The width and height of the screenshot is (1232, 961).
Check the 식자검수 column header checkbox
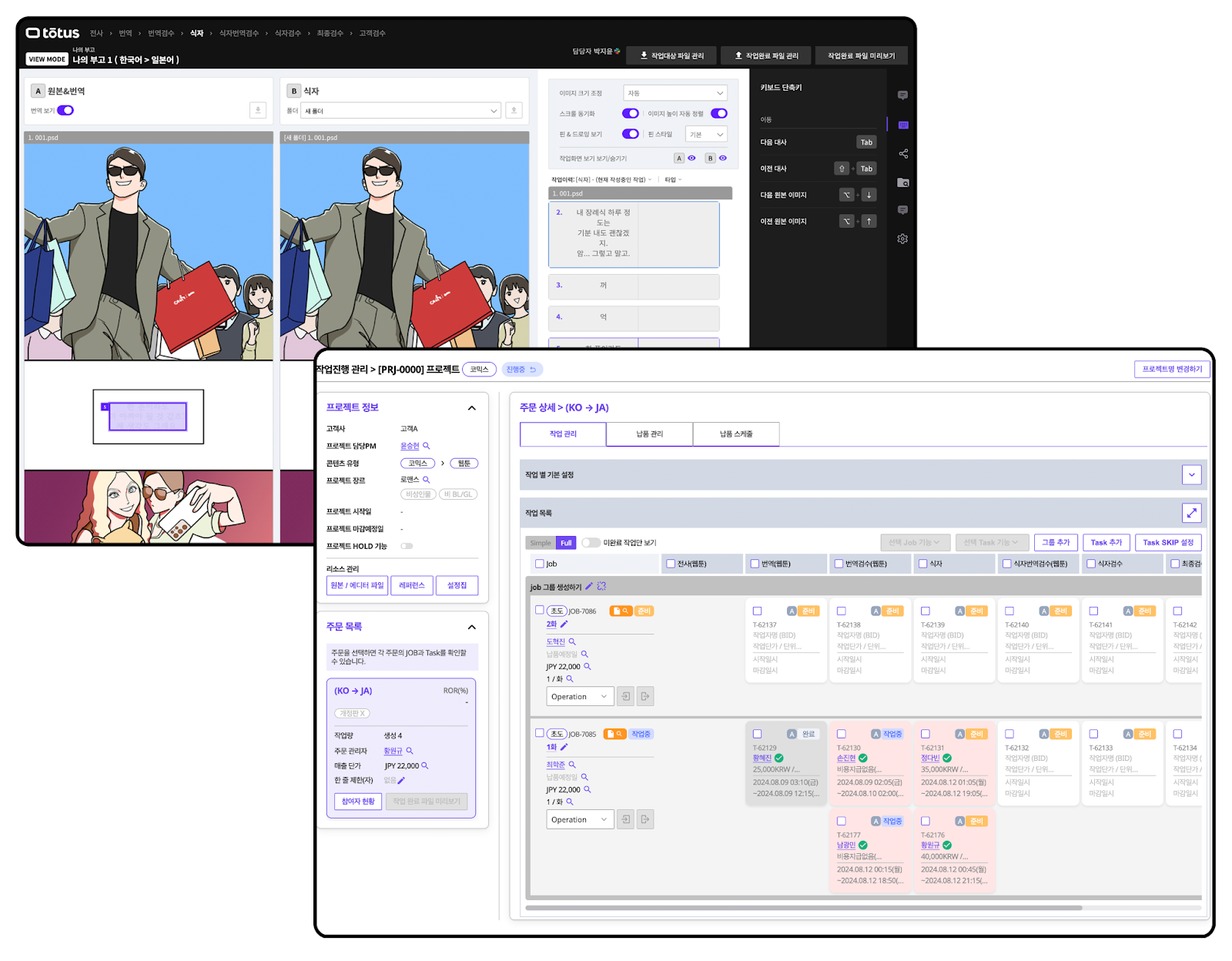(x=1091, y=564)
